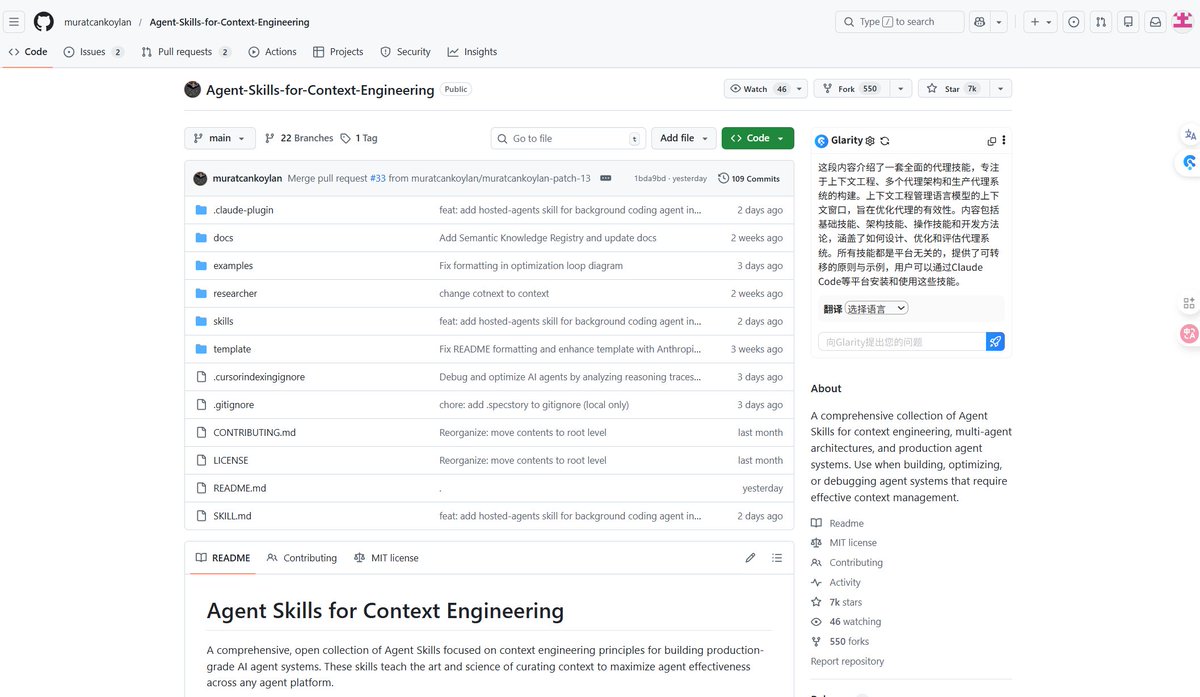This screenshot has height=697, width=1200.
Task: Focus the Go to file search box
Action: 567,138
